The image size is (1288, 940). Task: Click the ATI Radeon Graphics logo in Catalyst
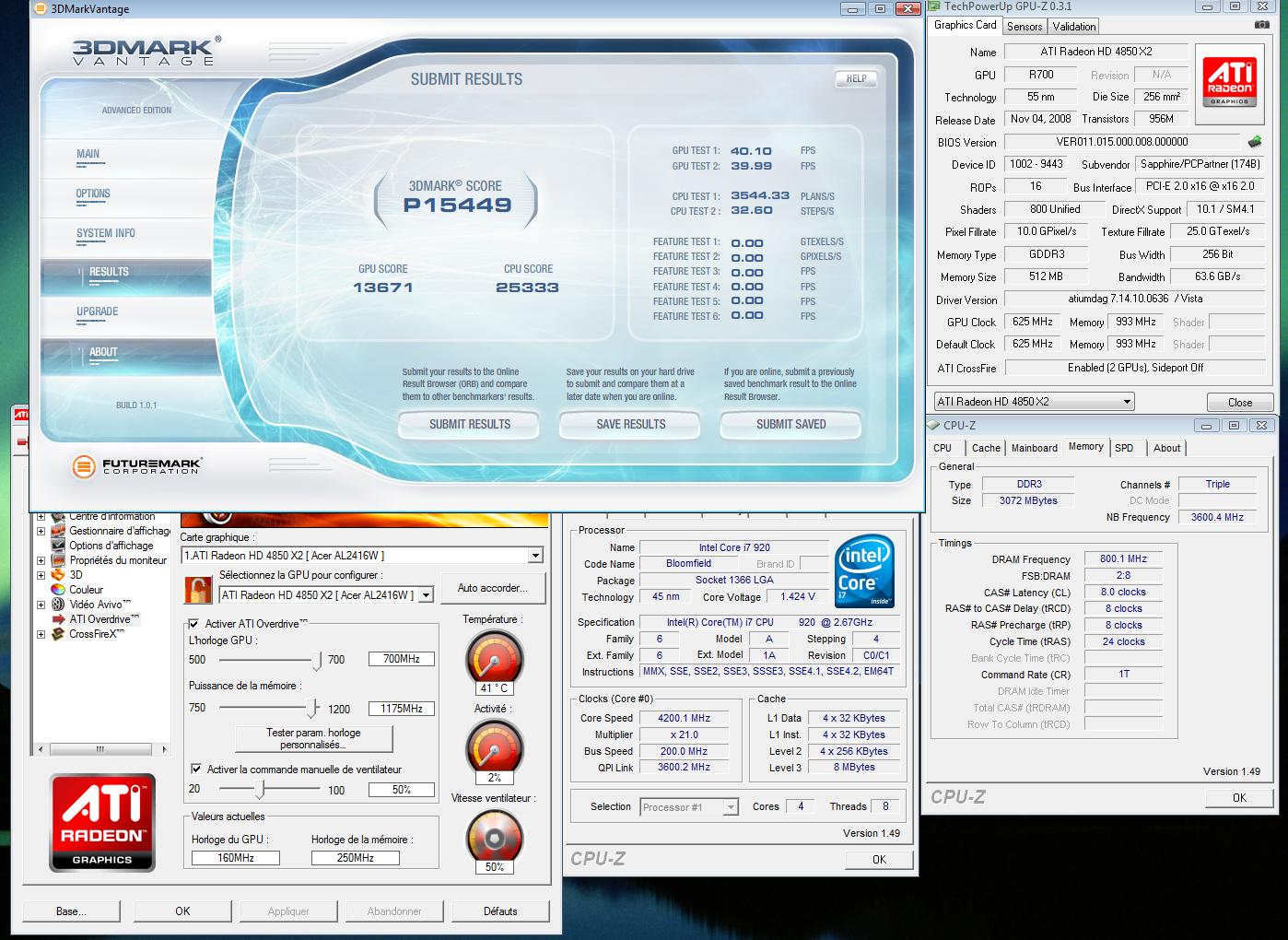[102, 823]
